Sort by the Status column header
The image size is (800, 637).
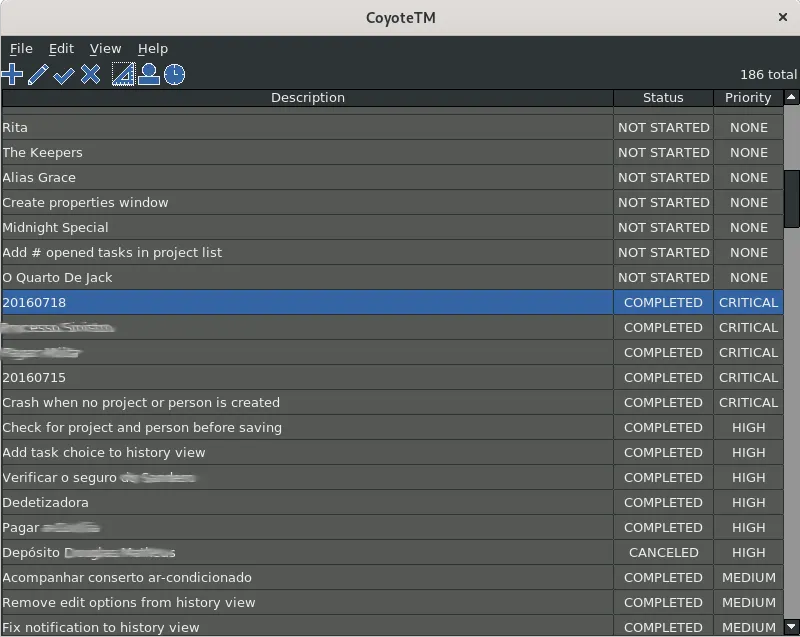point(663,97)
